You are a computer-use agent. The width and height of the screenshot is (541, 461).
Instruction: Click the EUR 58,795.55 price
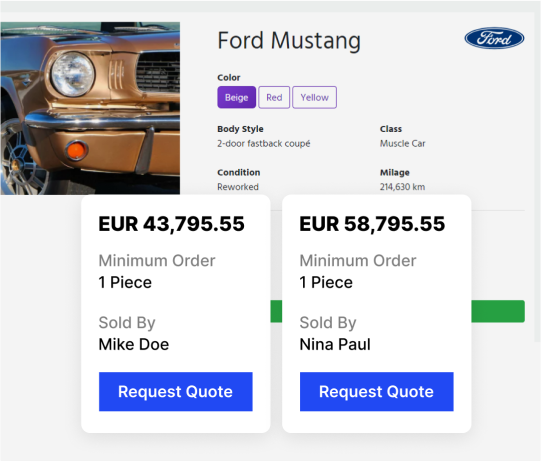point(372,224)
